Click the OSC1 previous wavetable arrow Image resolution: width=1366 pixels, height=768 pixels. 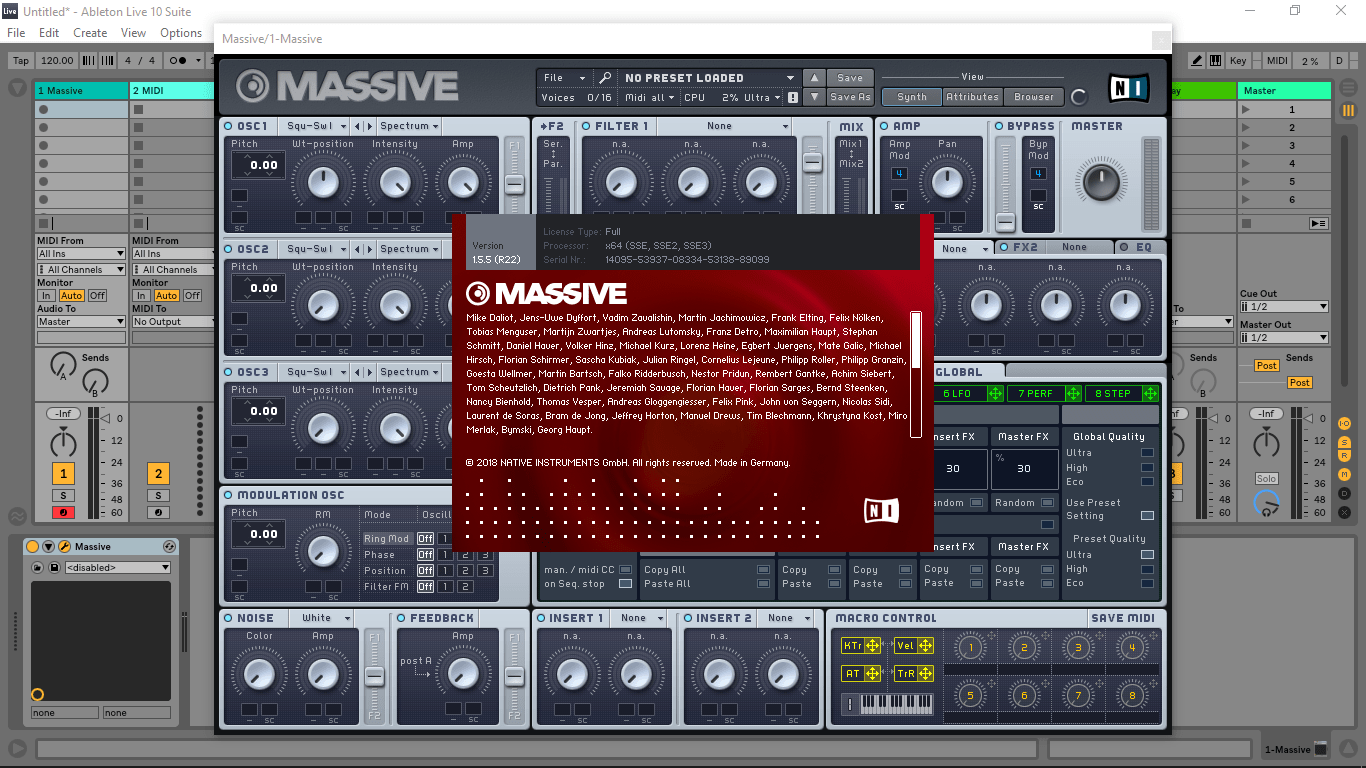point(359,127)
